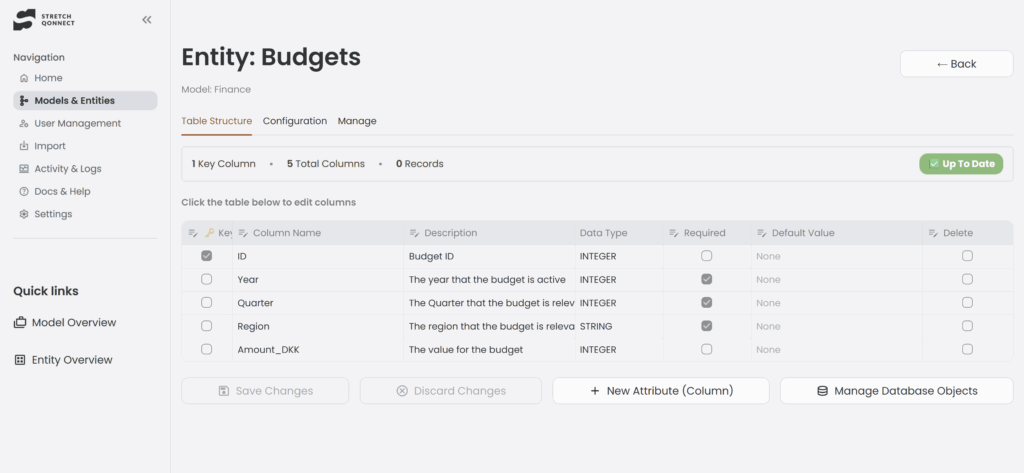Toggle Key checkbox for Region row

click(206, 326)
